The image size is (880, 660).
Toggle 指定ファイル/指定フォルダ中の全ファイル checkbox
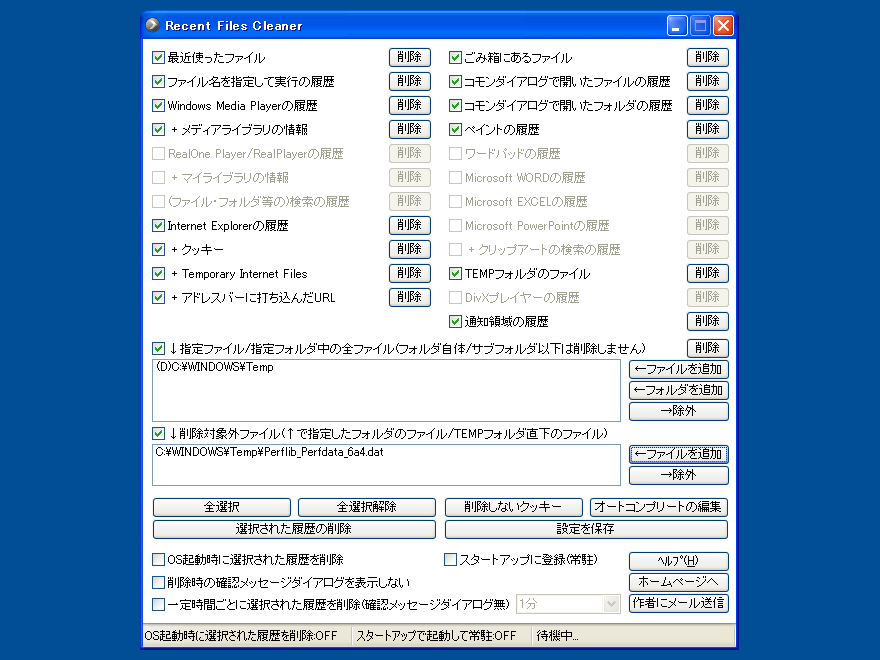click(158, 349)
